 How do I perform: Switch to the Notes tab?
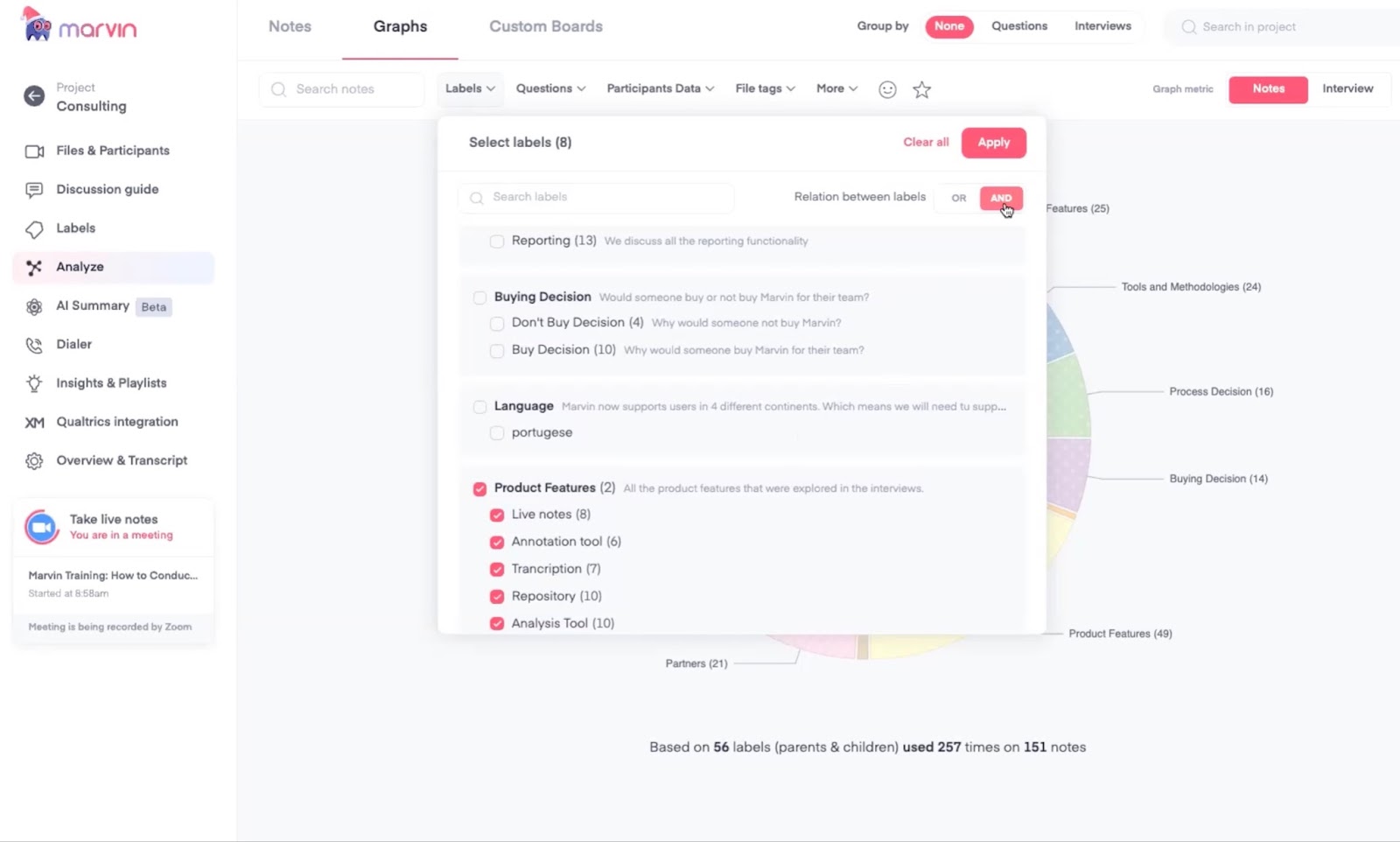tap(290, 26)
